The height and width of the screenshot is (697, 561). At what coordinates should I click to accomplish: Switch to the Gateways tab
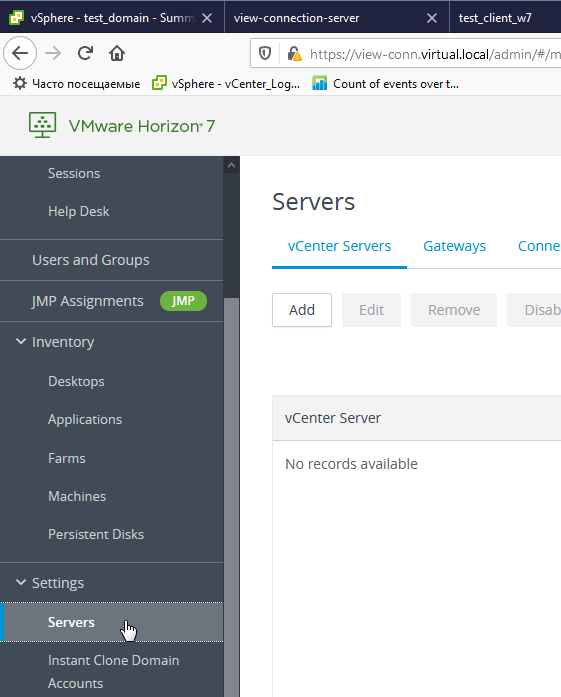[454, 246]
